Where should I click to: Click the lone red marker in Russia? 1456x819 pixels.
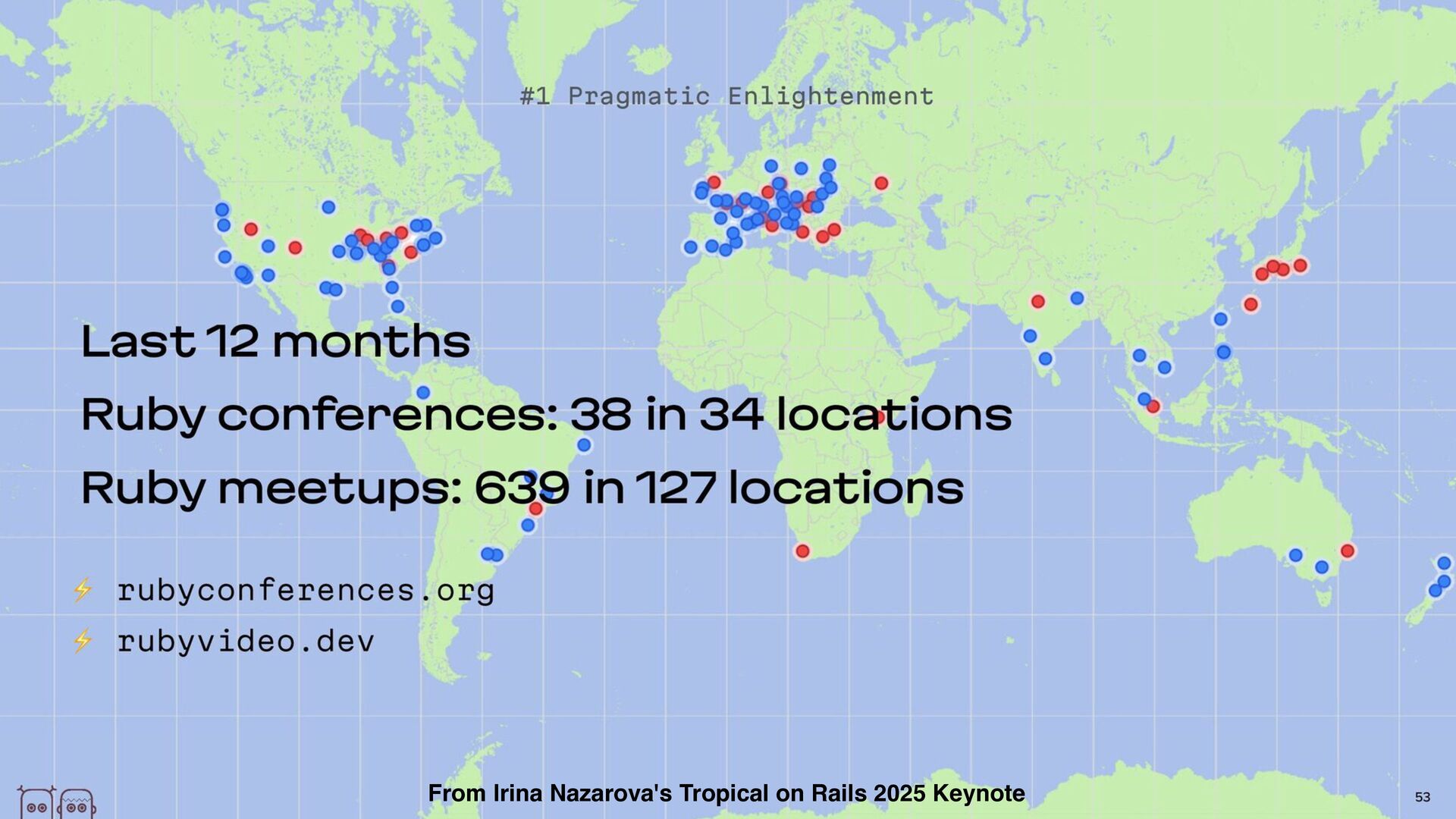point(881,184)
